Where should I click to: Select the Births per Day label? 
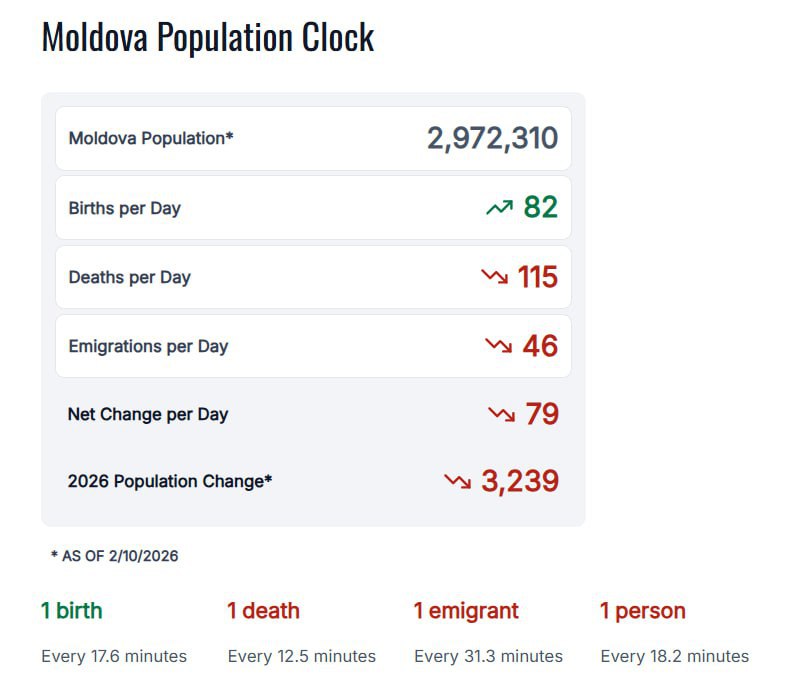(124, 208)
